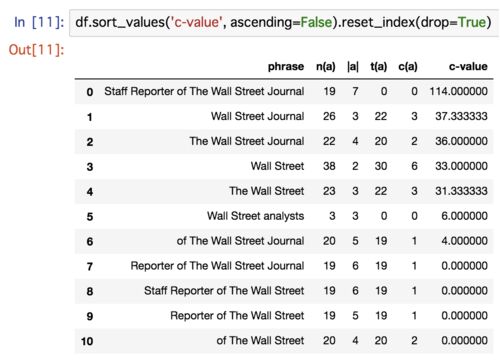Click the c-value column header
The width and height of the screenshot is (500, 360).
[468, 66]
